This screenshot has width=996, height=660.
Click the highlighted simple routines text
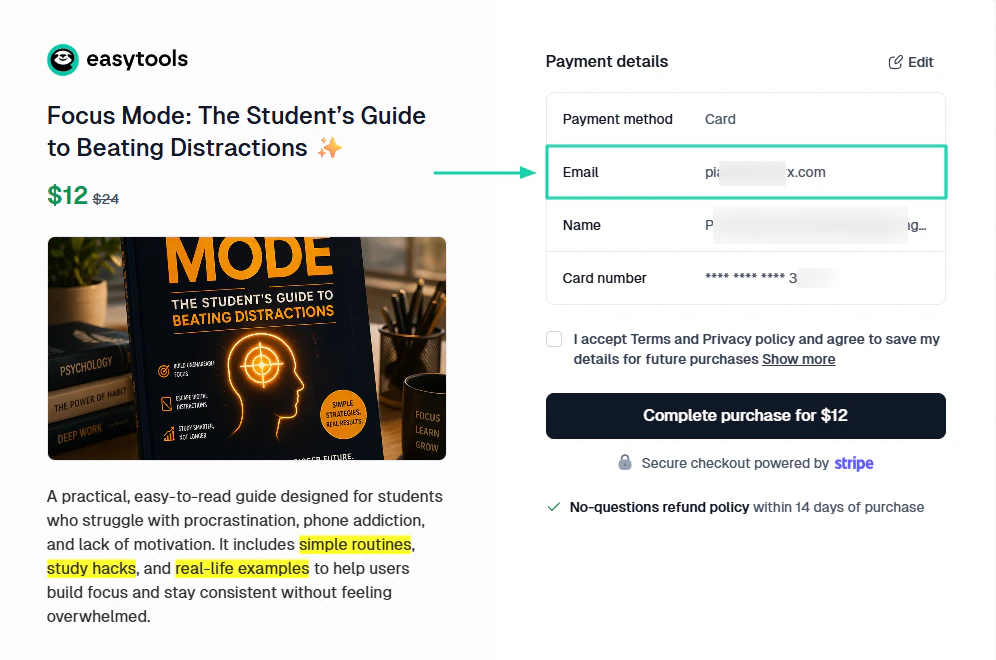coord(355,544)
